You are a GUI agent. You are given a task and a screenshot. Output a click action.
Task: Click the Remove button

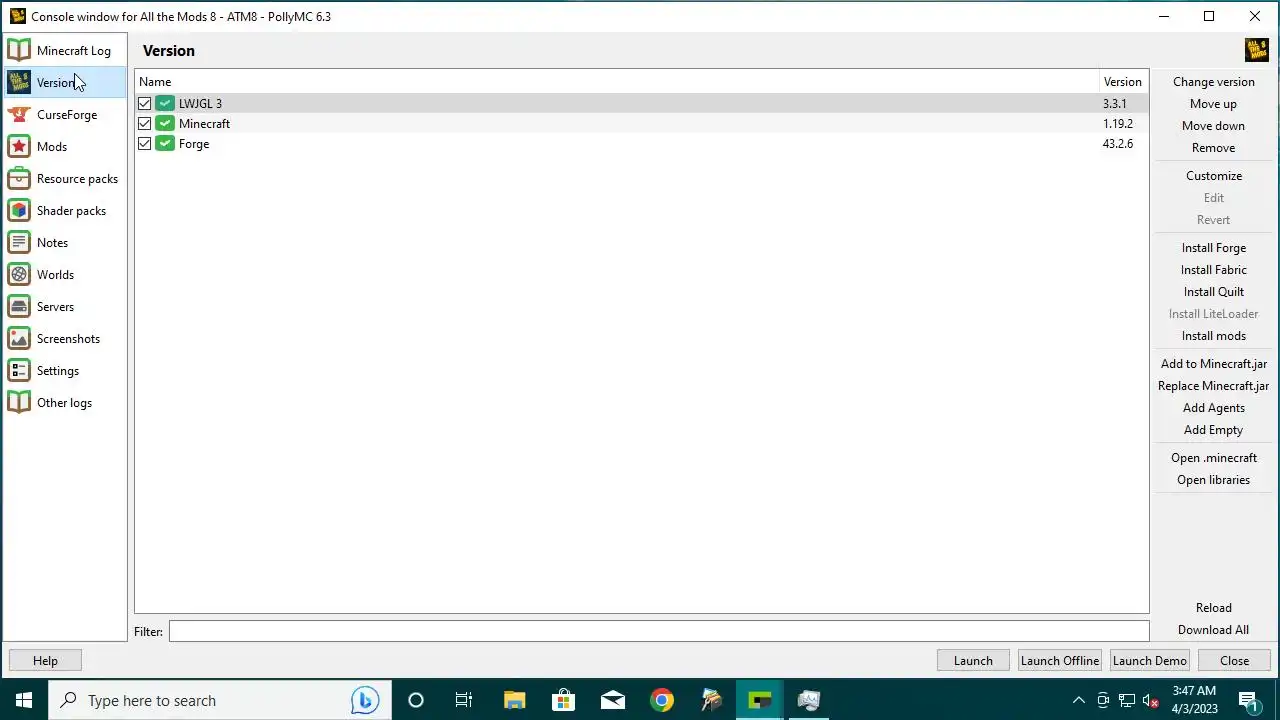[x=1213, y=148]
